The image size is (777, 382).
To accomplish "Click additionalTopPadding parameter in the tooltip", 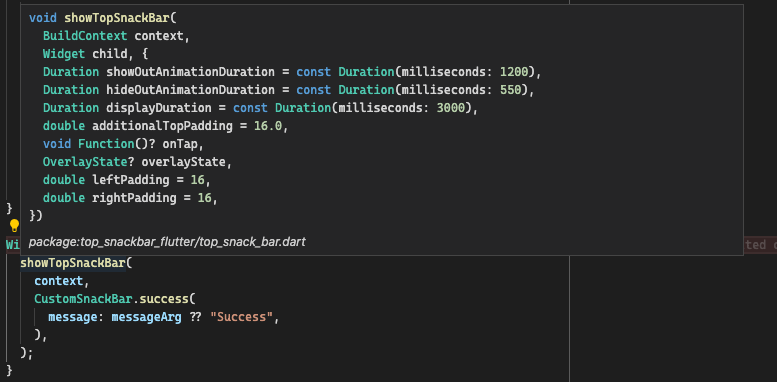I will (163, 126).
